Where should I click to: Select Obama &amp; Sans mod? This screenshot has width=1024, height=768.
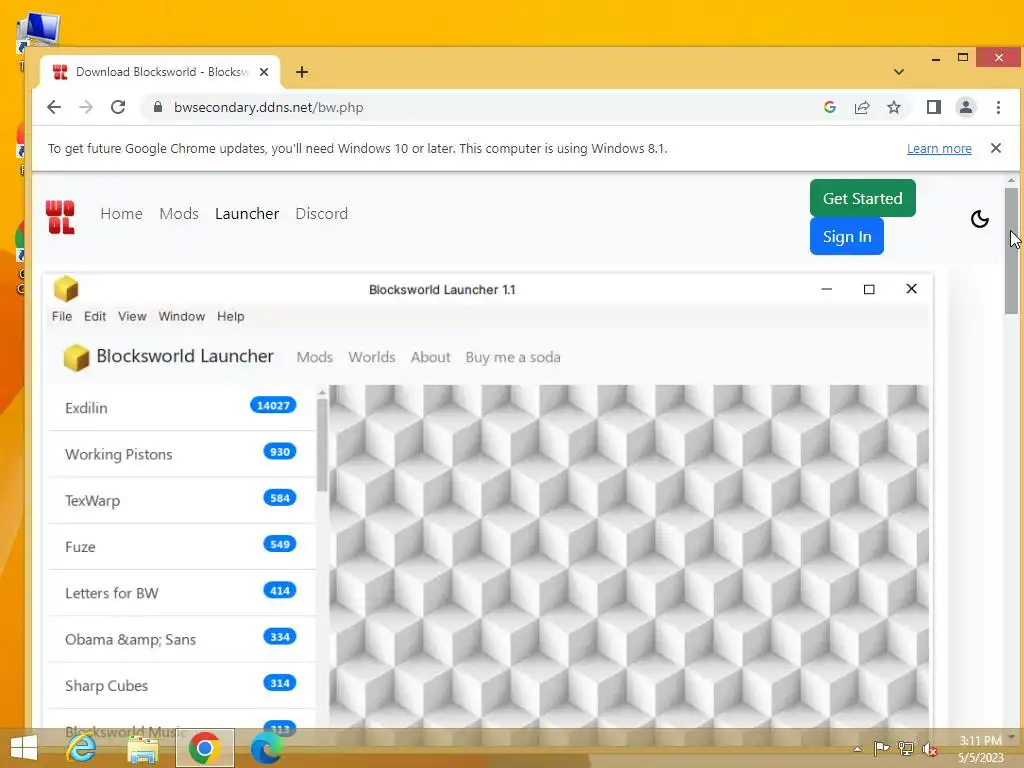click(181, 639)
